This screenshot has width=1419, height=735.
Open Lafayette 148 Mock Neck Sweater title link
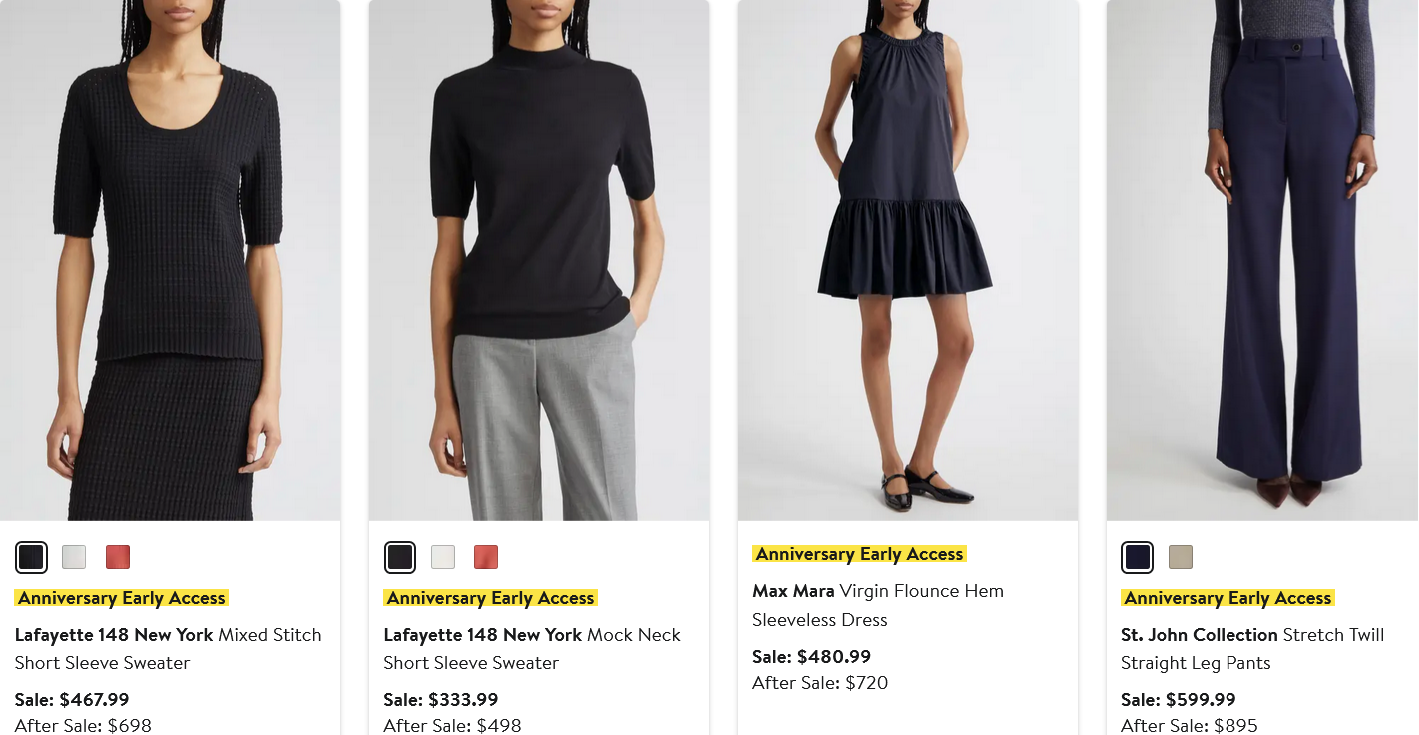pyautogui.click(x=532, y=649)
